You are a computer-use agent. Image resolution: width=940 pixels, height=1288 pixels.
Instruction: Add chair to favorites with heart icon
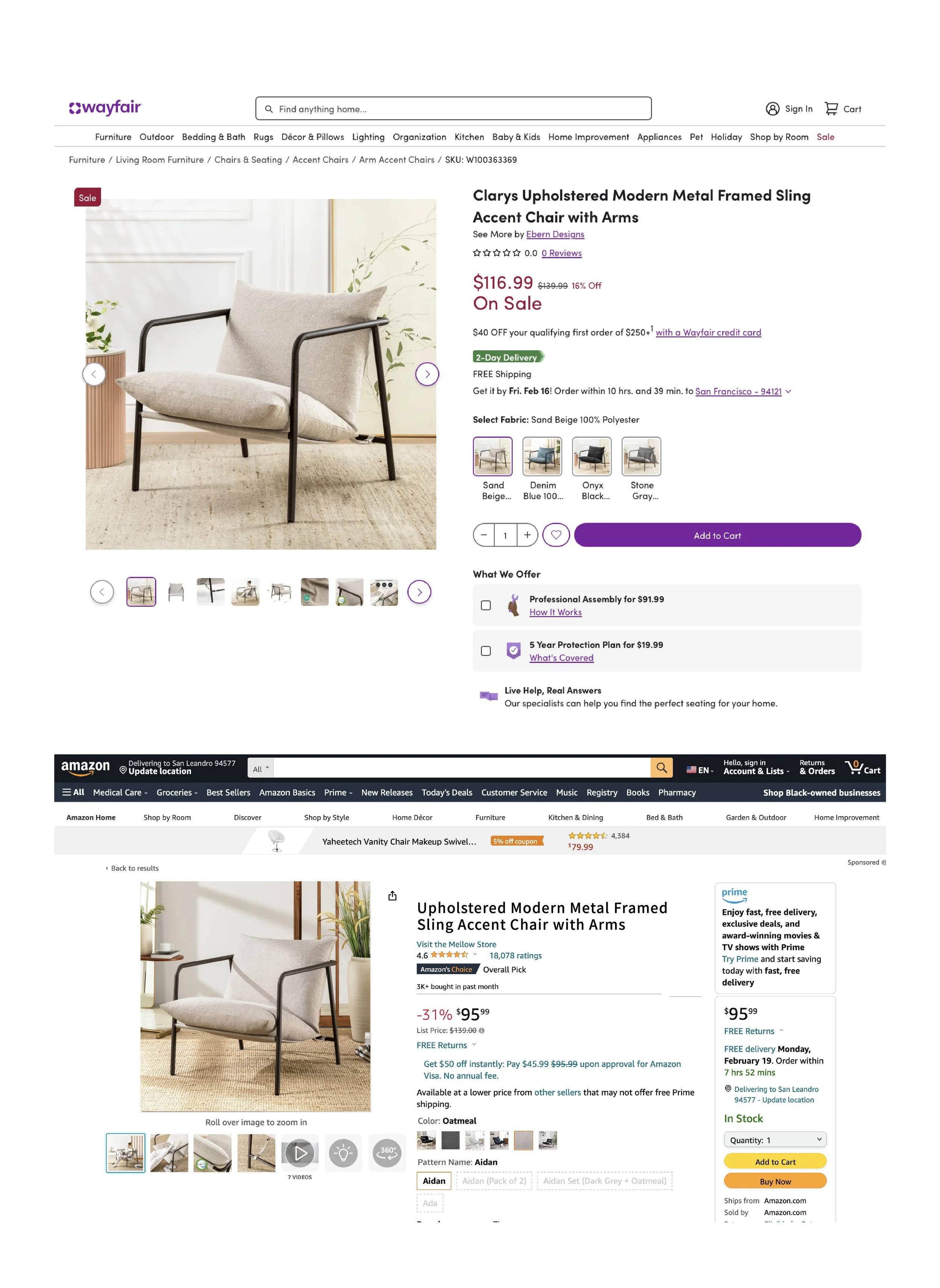pos(556,535)
